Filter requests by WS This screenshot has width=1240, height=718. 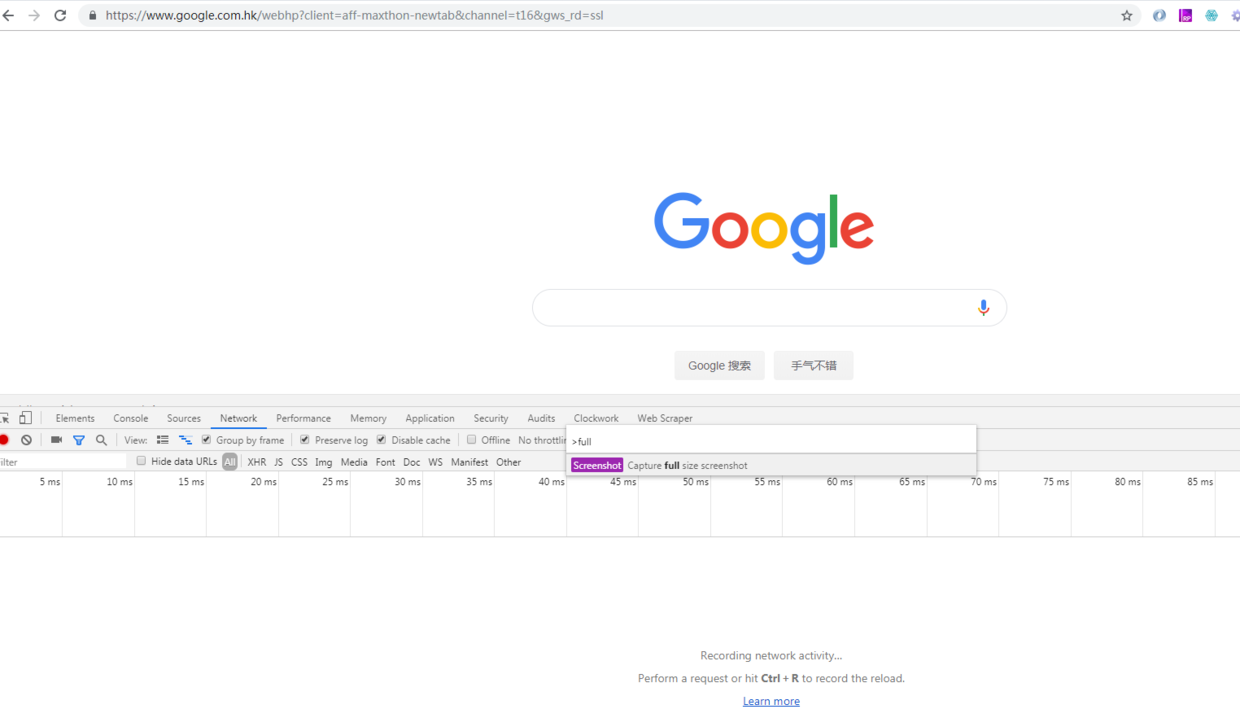coord(435,462)
